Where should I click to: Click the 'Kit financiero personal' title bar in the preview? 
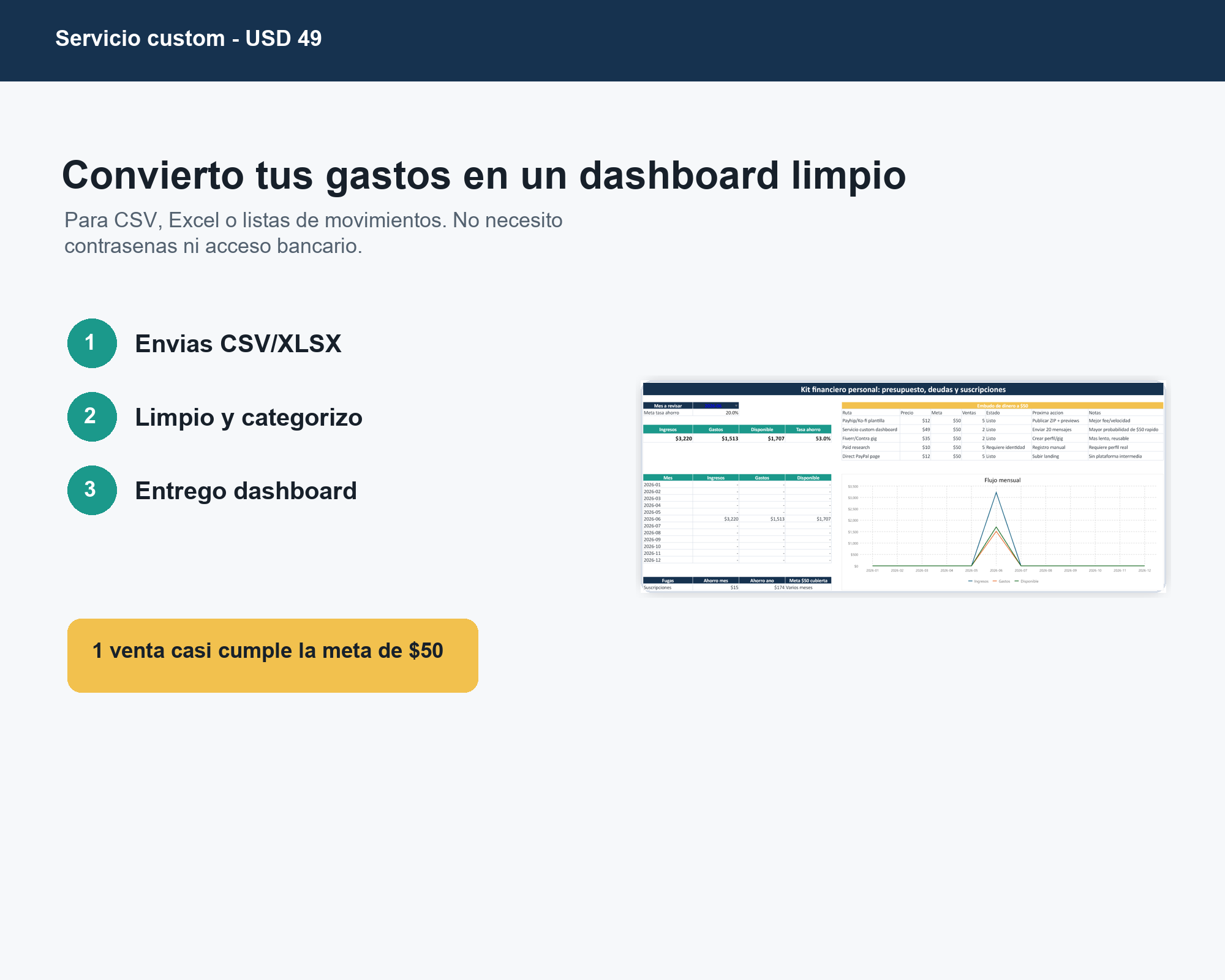click(903, 390)
